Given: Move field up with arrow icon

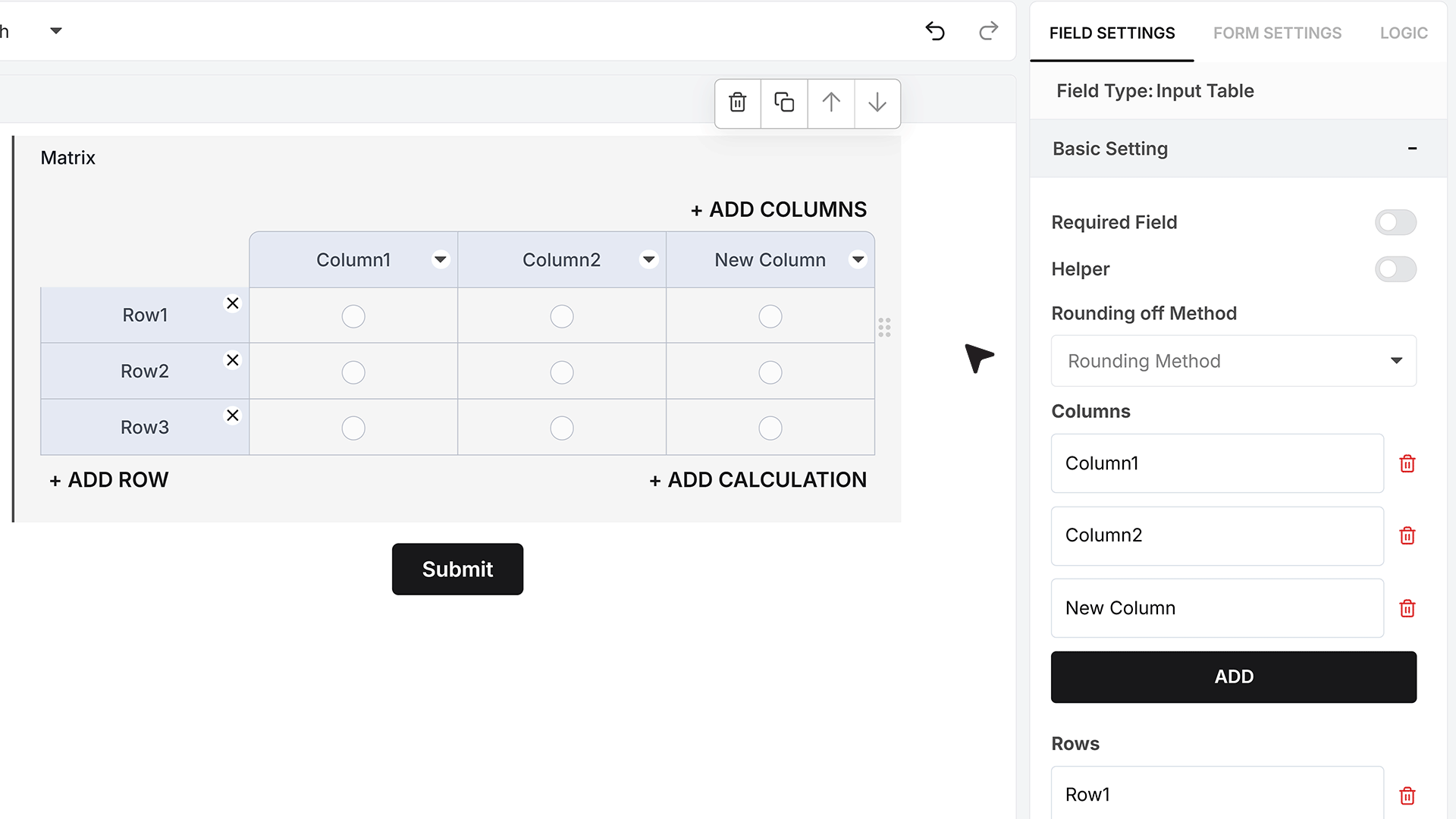Looking at the screenshot, I should (x=831, y=103).
